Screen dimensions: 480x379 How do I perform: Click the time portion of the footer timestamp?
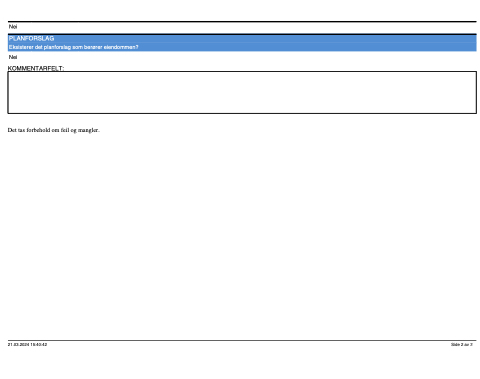point(39,344)
